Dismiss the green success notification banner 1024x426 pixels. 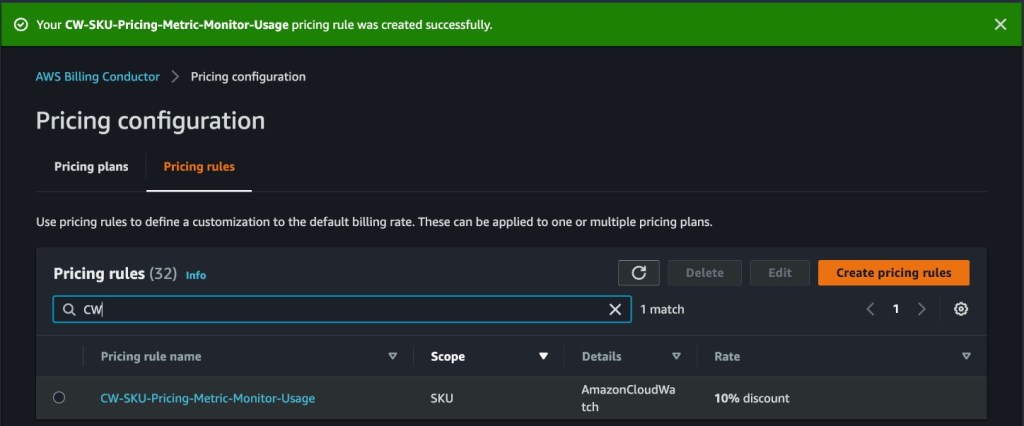(1000, 24)
